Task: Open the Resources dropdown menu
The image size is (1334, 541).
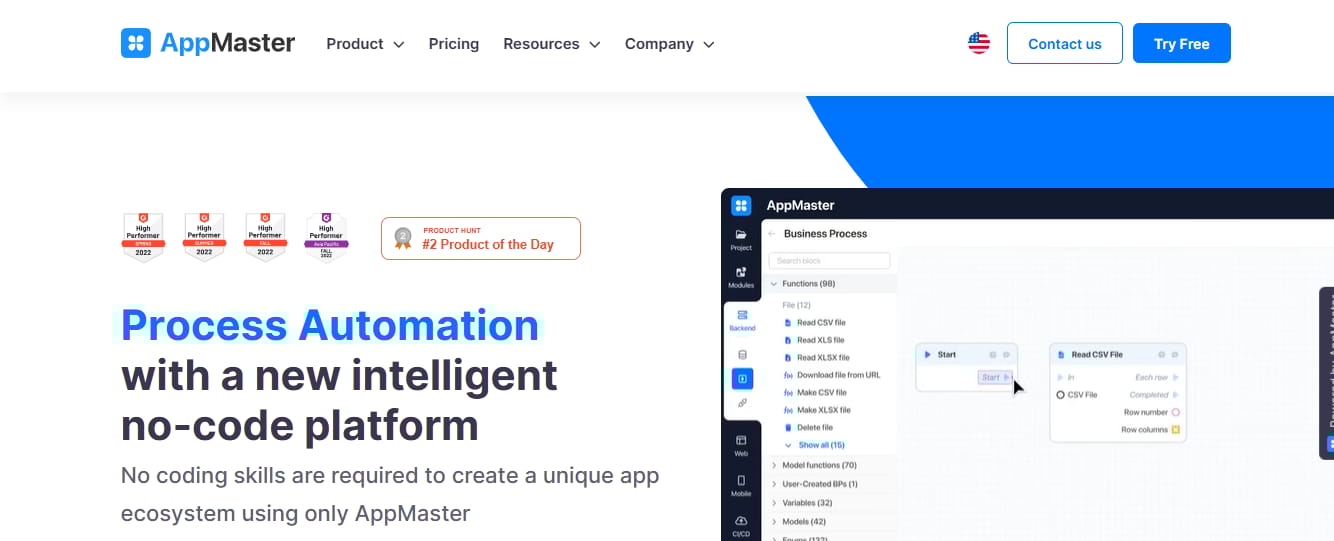Action: 552,44
